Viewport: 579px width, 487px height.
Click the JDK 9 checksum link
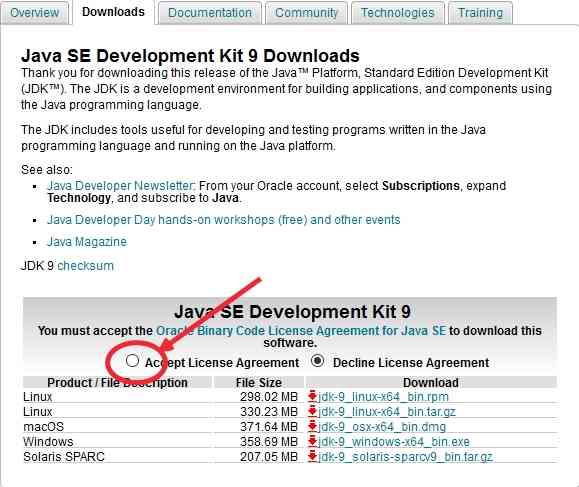(85, 266)
